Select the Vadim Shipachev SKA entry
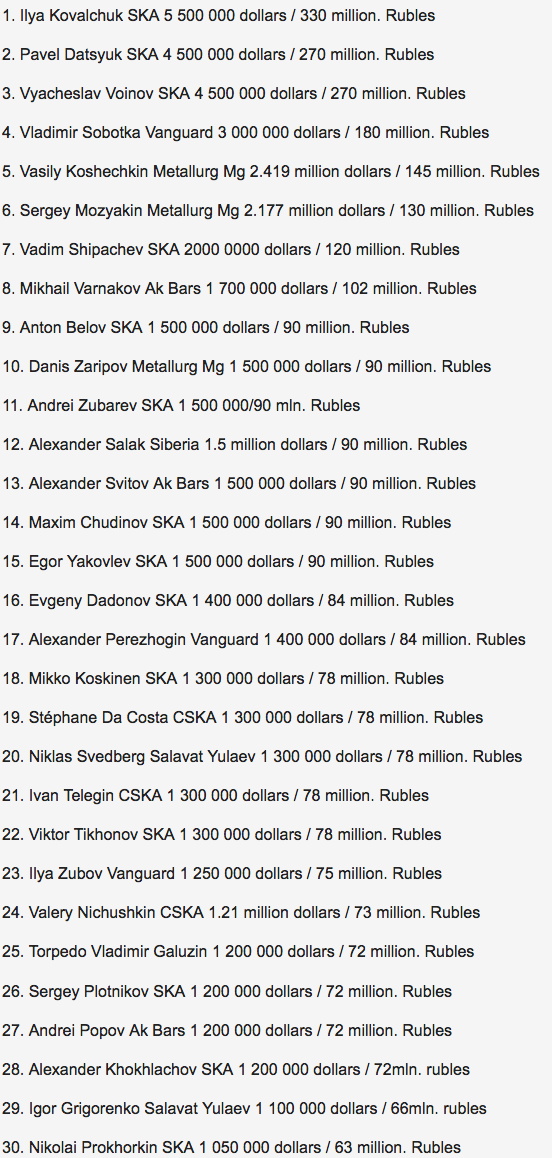 coord(231,250)
